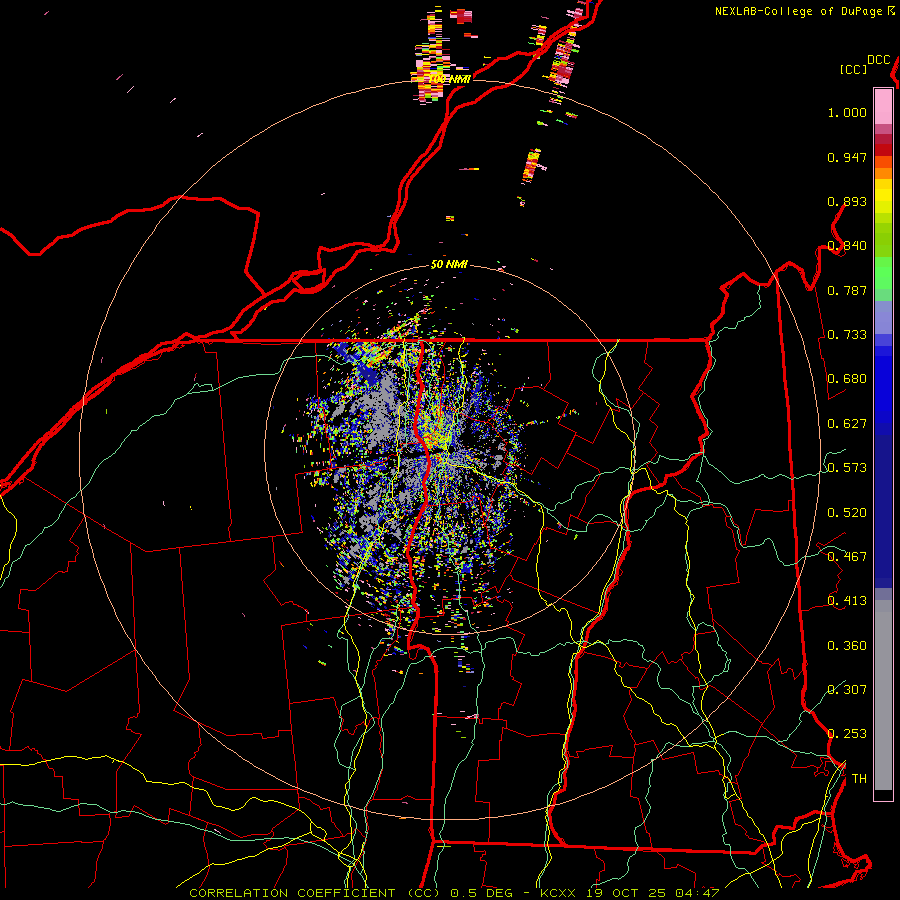900x900 pixels.
Task: Click the 50 NMI range ring label
Action: 449,265
